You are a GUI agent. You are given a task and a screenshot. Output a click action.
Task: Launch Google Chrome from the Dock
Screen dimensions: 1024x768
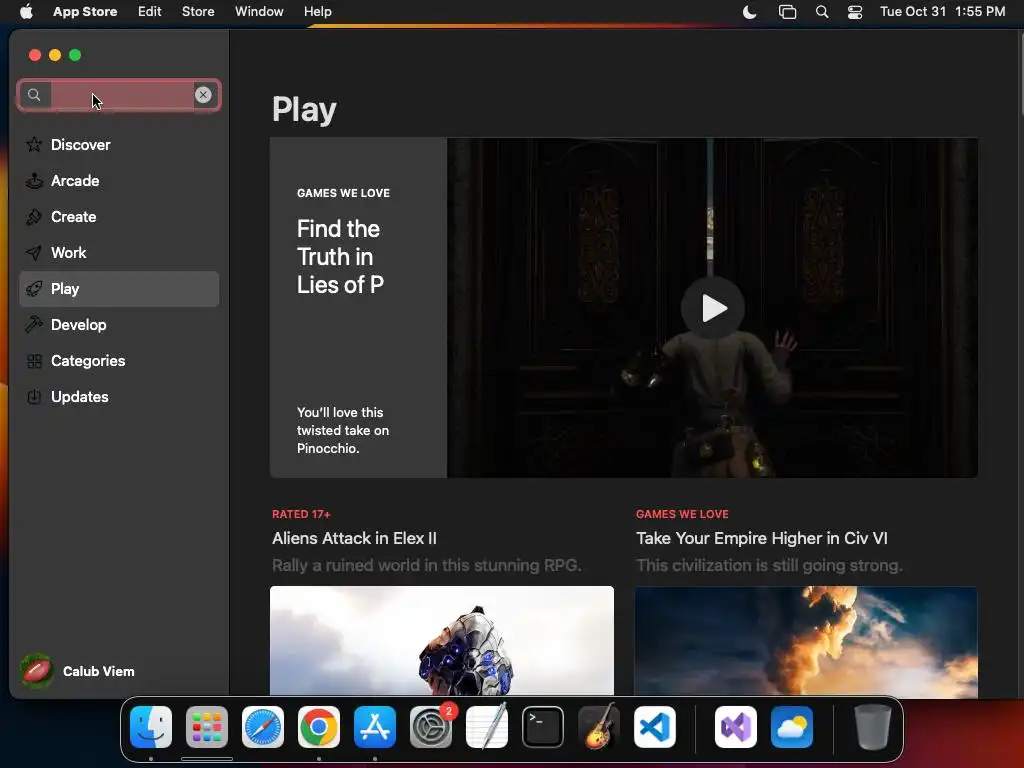(319, 727)
